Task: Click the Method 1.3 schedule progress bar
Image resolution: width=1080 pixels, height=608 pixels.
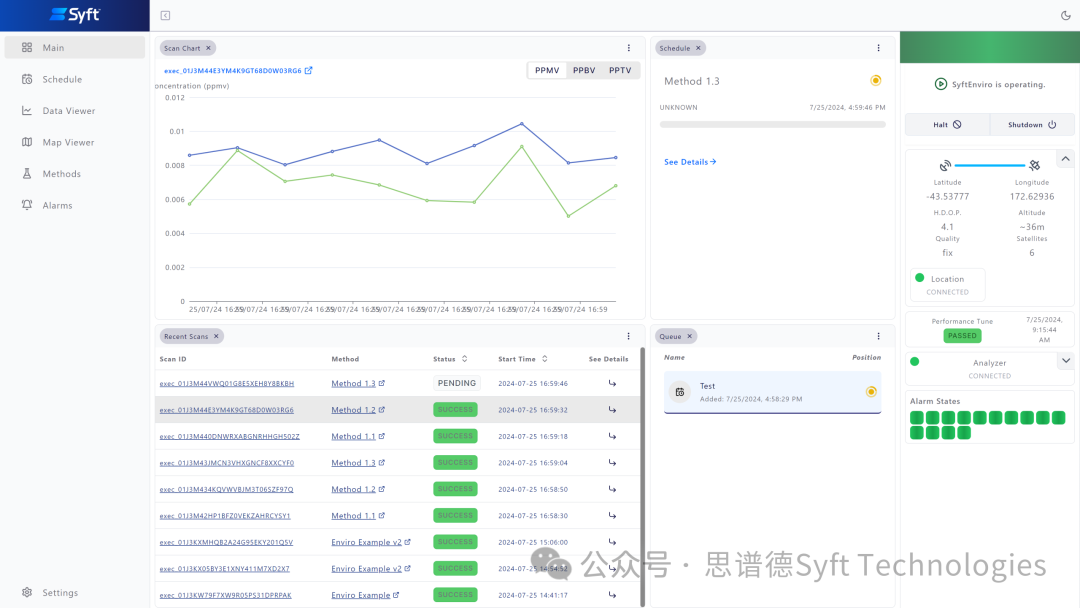Action: (772, 125)
